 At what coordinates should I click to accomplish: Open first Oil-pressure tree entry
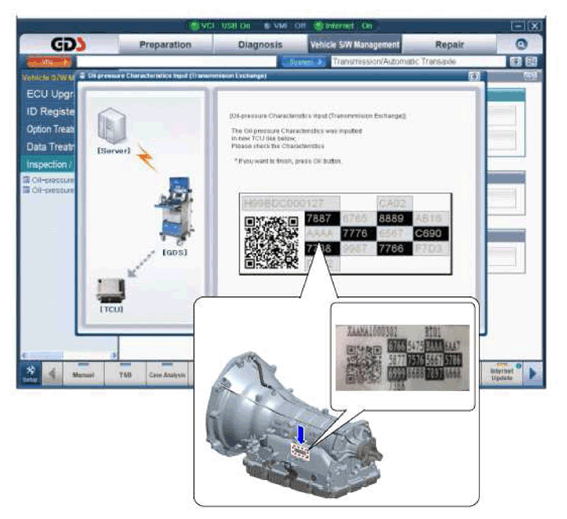(x=49, y=180)
